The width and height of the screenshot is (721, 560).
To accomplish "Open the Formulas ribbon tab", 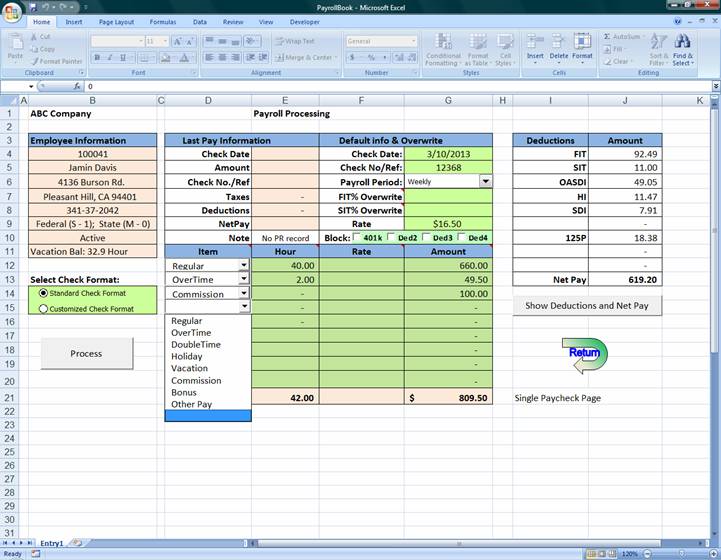I will click(x=162, y=21).
